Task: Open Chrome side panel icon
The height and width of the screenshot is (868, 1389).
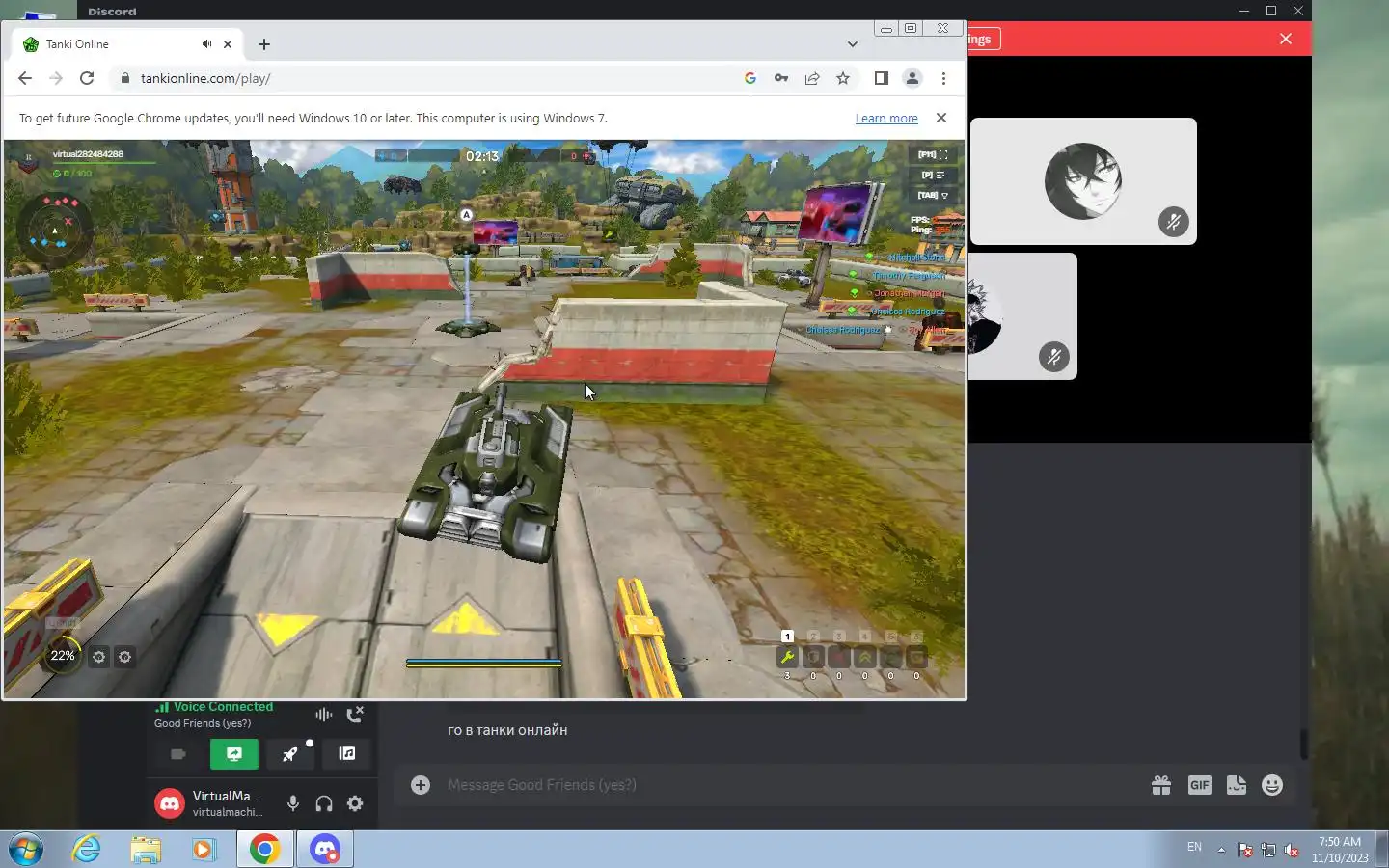Action: click(881, 78)
